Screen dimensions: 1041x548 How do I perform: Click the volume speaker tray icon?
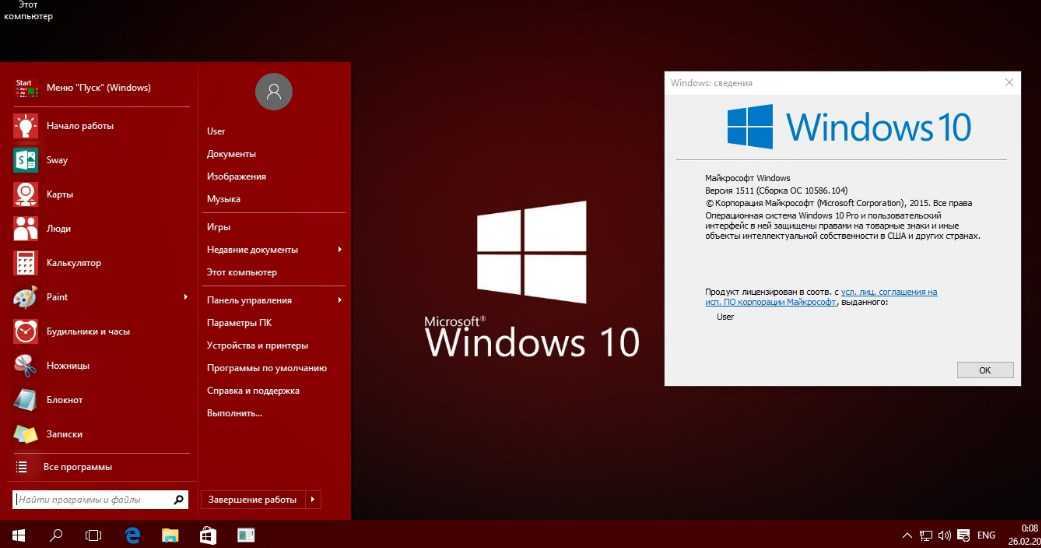(944, 535)
